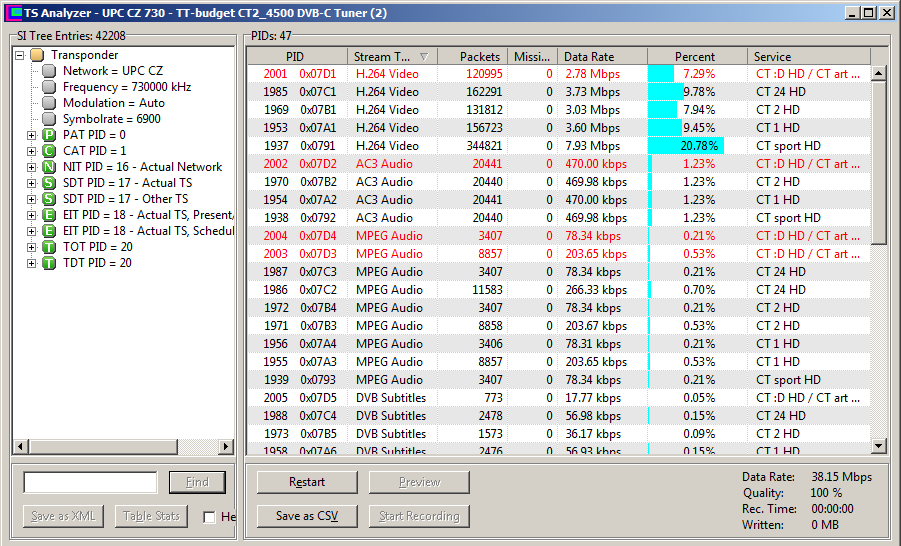Click the green N icon for NIT
The width and height of the screenshot is (901, 546).
tap(49, 167)
